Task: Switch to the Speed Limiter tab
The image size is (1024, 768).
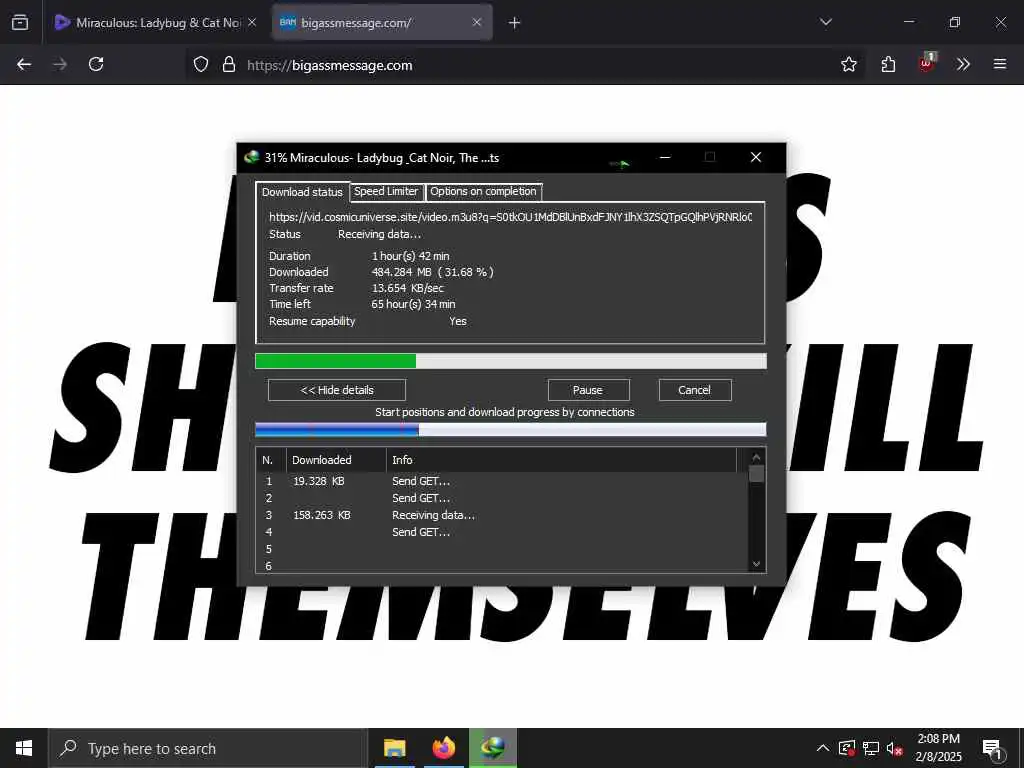Action: [387, 191]
